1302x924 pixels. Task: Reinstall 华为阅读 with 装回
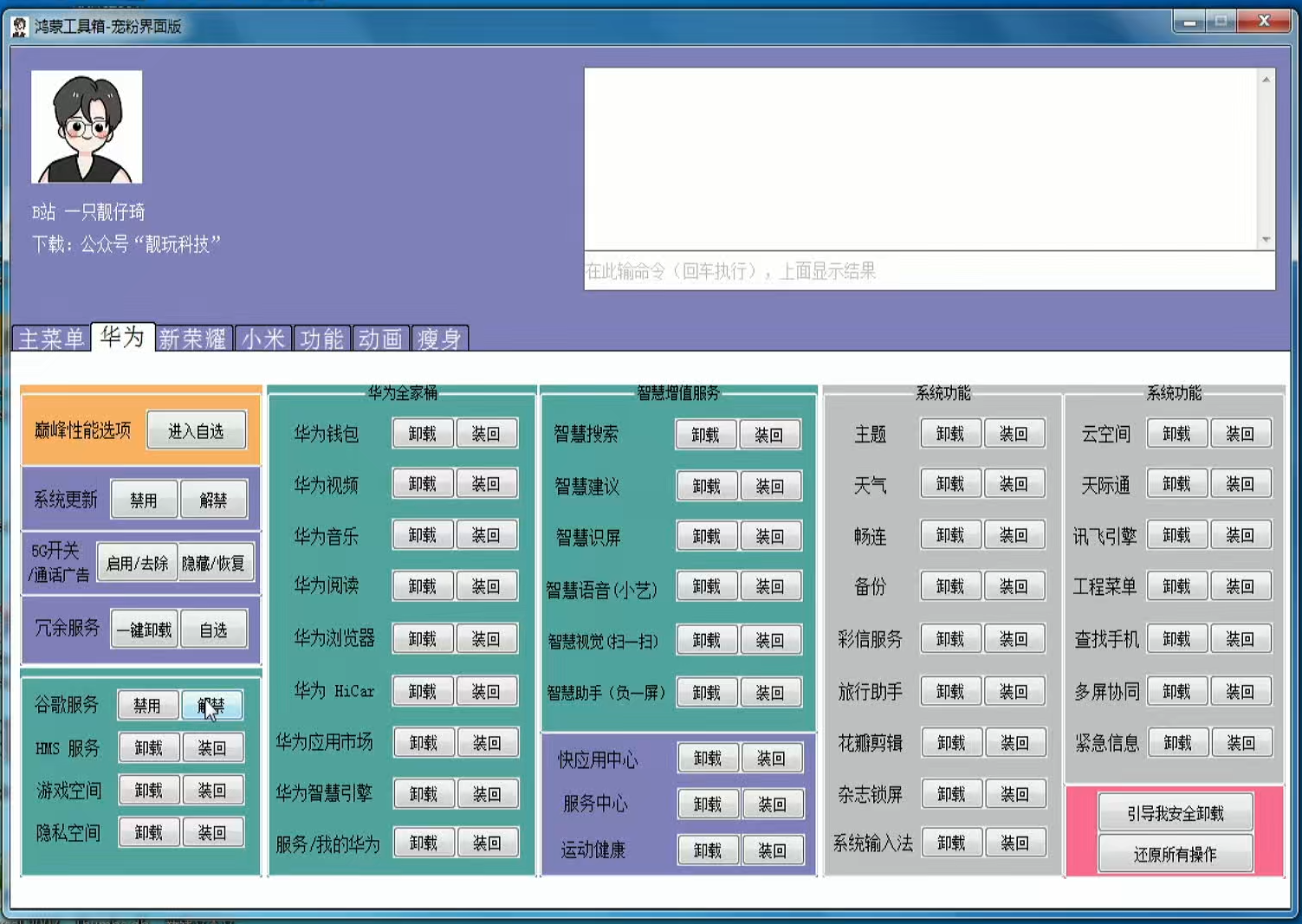coord(486,586)
